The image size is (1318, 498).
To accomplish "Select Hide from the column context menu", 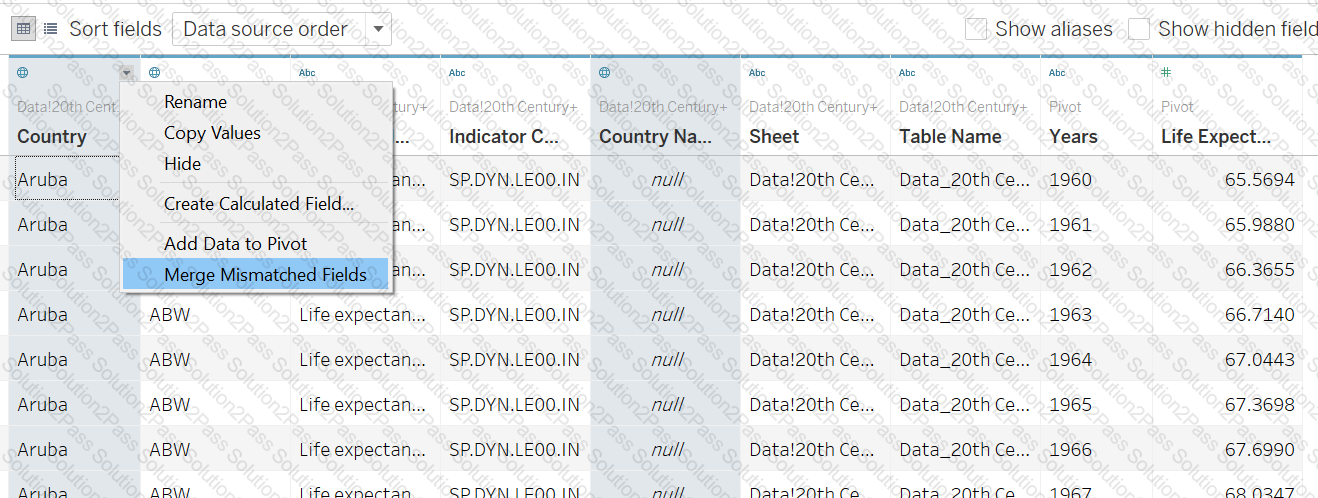I will coord(182,164).
